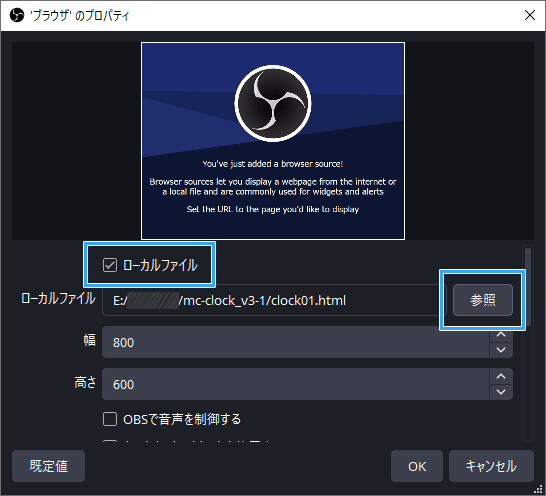
Task: Click the 既定値 defaults button
Action: (48, 466)
